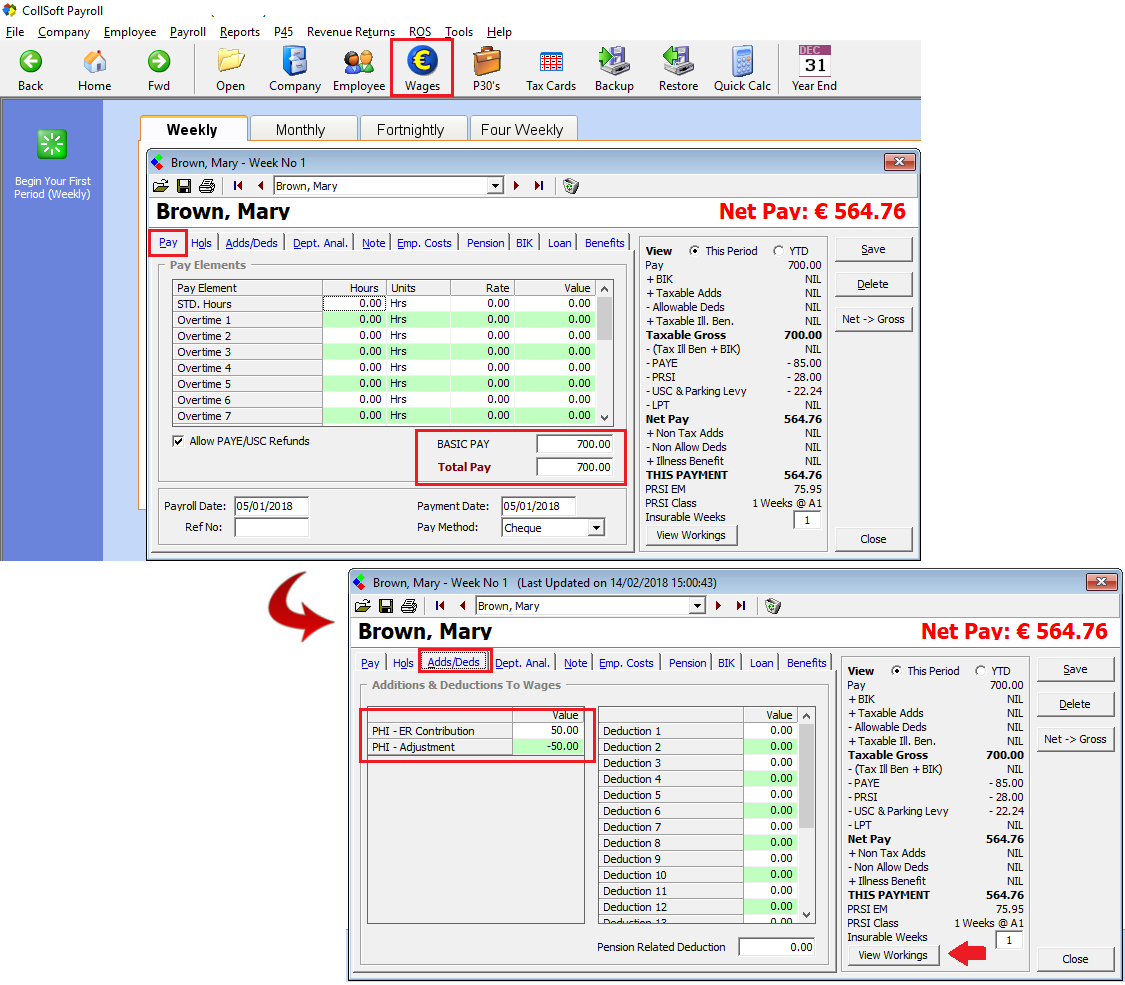Open the Wages euro icon

coord(423,60)
